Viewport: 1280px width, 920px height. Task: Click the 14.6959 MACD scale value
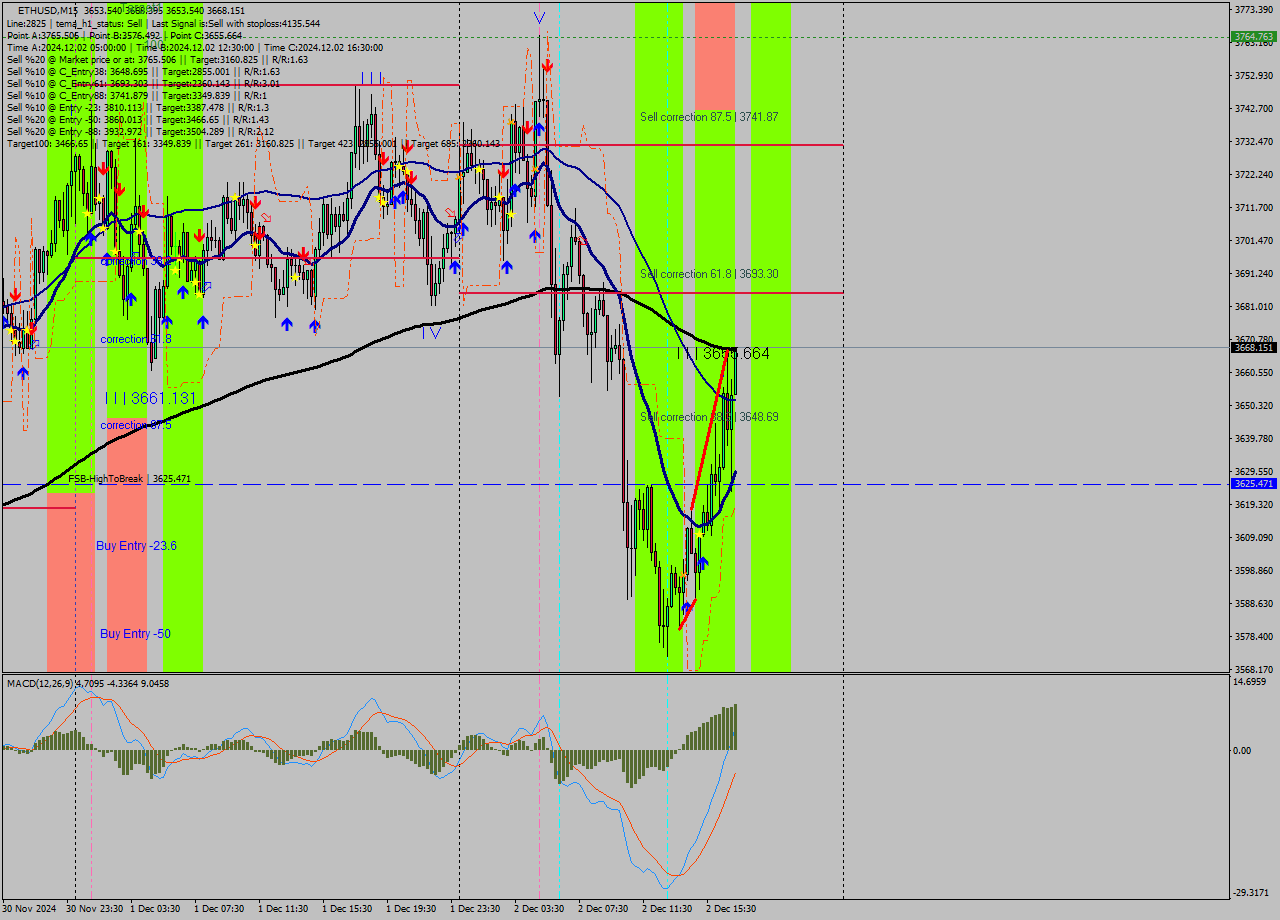coord(1251,682)
